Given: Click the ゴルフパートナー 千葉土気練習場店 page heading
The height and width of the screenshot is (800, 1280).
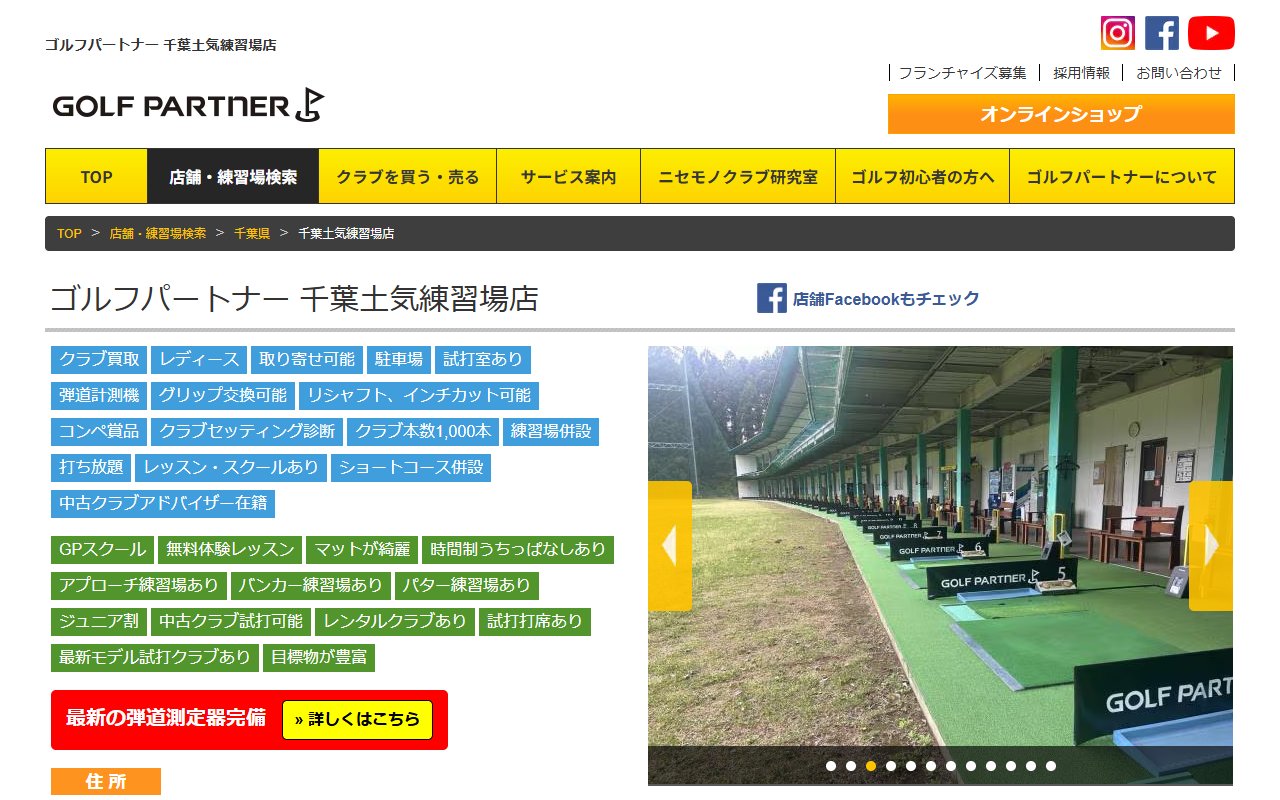Looking at the screenshot, I should 294,298.
